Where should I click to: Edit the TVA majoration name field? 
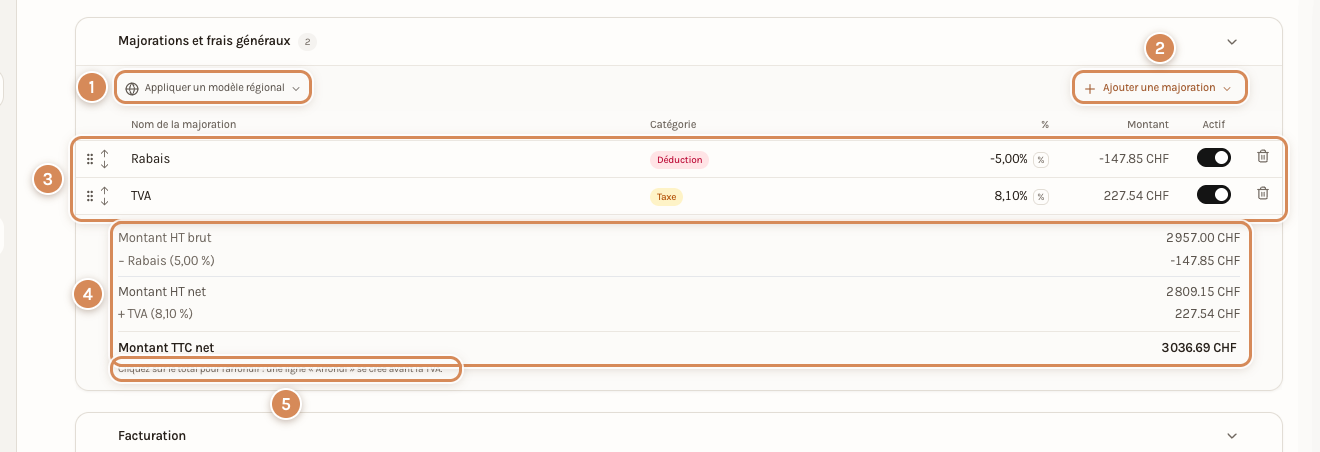[x=380, y=196]
